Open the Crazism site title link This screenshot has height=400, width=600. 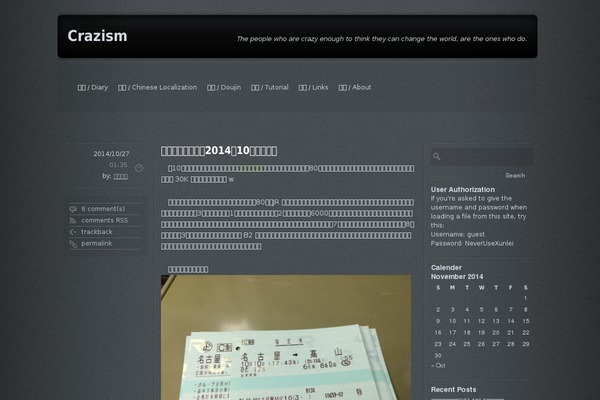pyautogui.click(x=97, y=36)
